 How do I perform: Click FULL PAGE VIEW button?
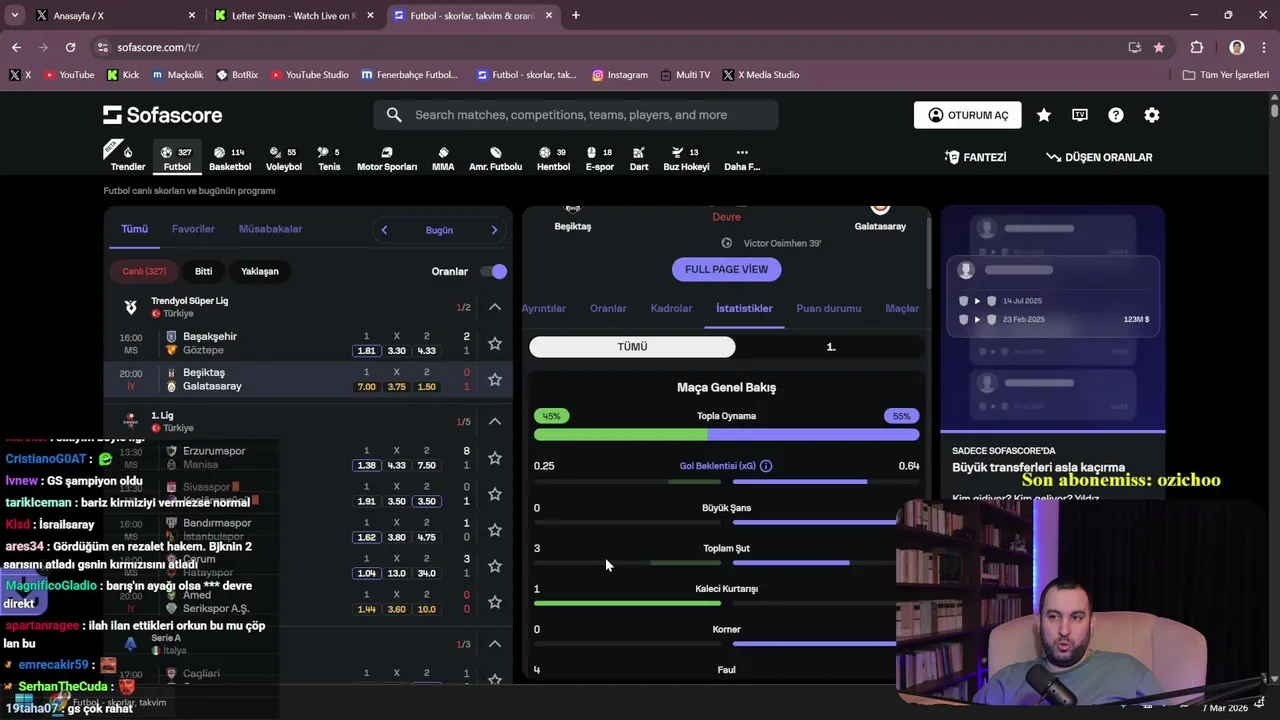(726, 269)
